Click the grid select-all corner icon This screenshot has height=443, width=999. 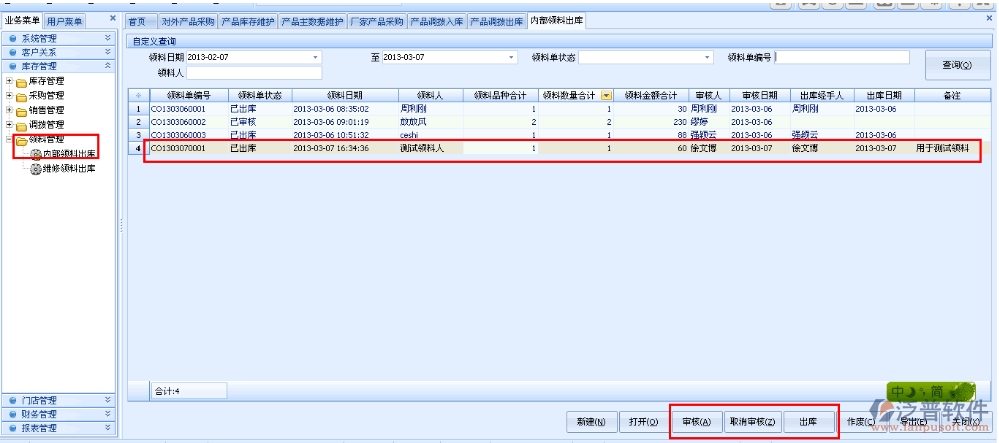tap(137, 95)
